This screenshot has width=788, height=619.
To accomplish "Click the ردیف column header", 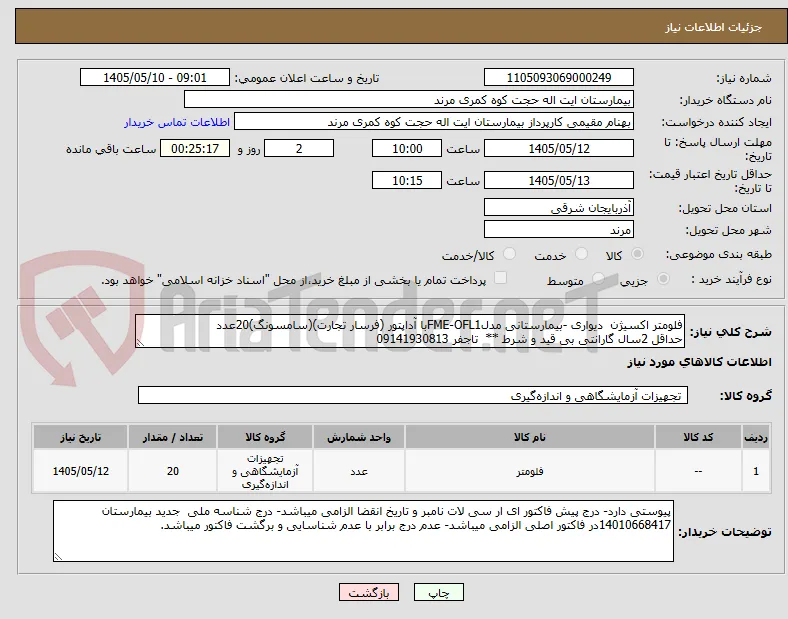I will click(756, 437).
